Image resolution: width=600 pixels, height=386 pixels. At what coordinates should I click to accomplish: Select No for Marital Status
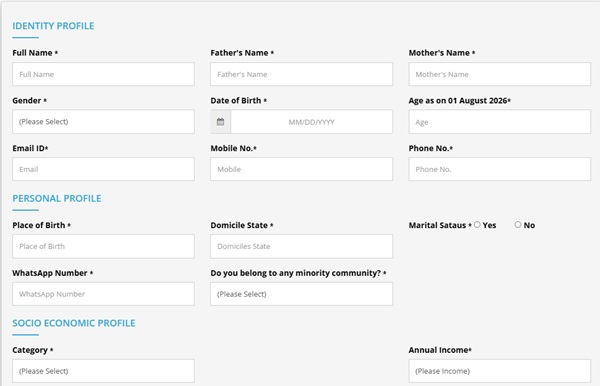point(518,225)
